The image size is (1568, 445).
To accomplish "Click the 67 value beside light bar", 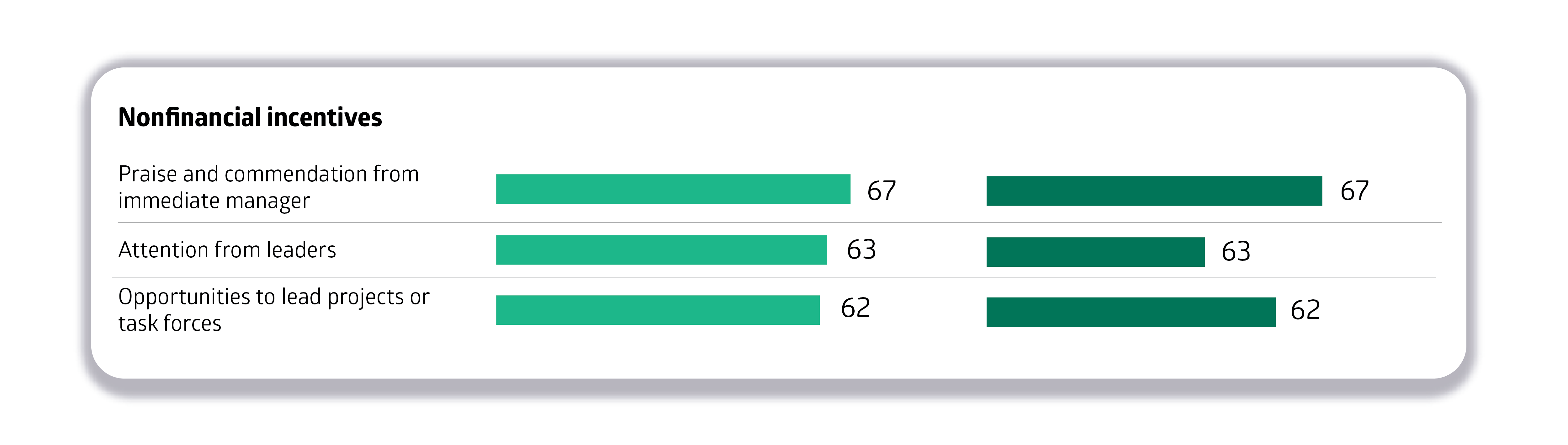I will [882, 190].
